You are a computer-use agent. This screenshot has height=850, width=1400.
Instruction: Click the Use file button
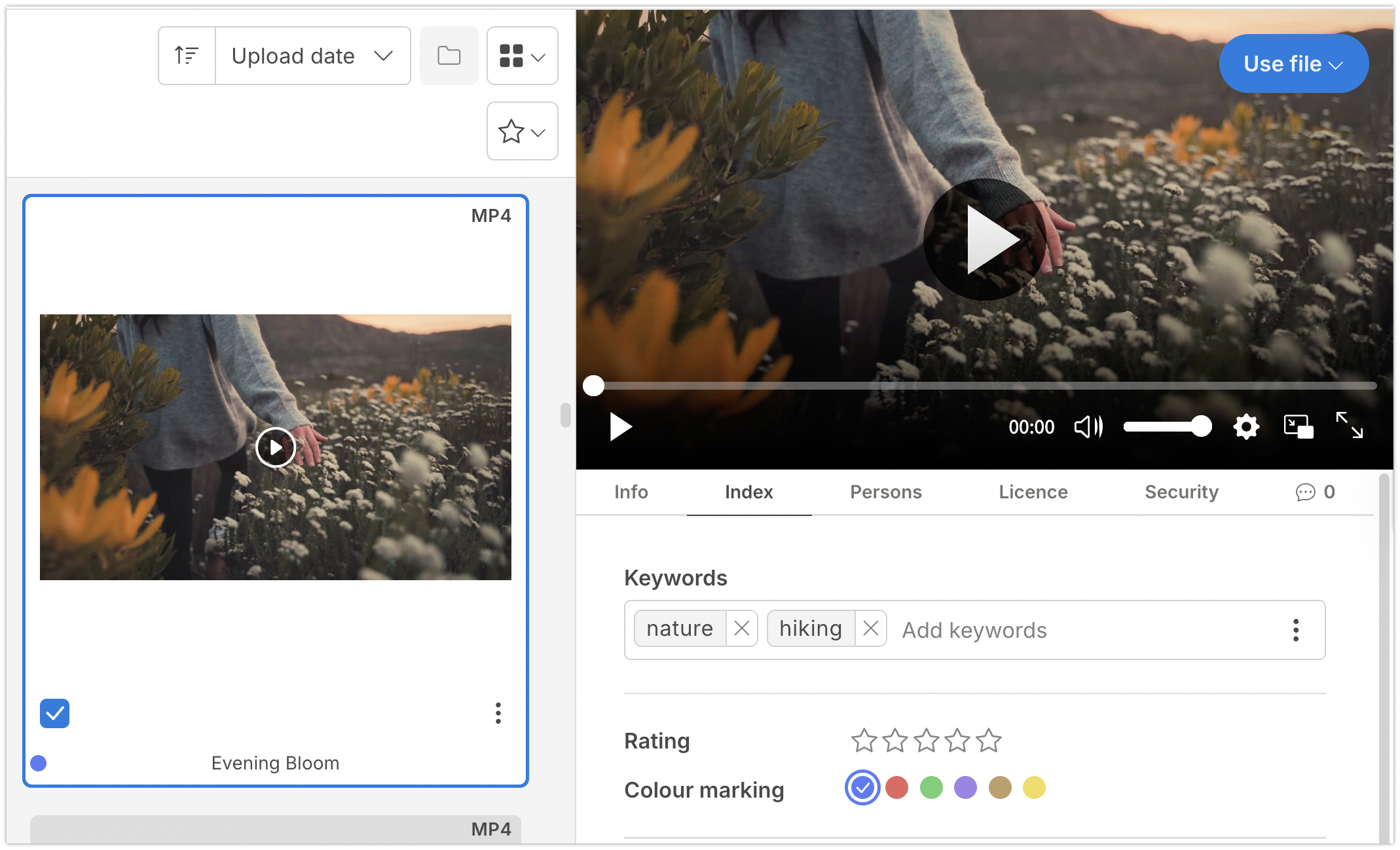[1293, 64]
